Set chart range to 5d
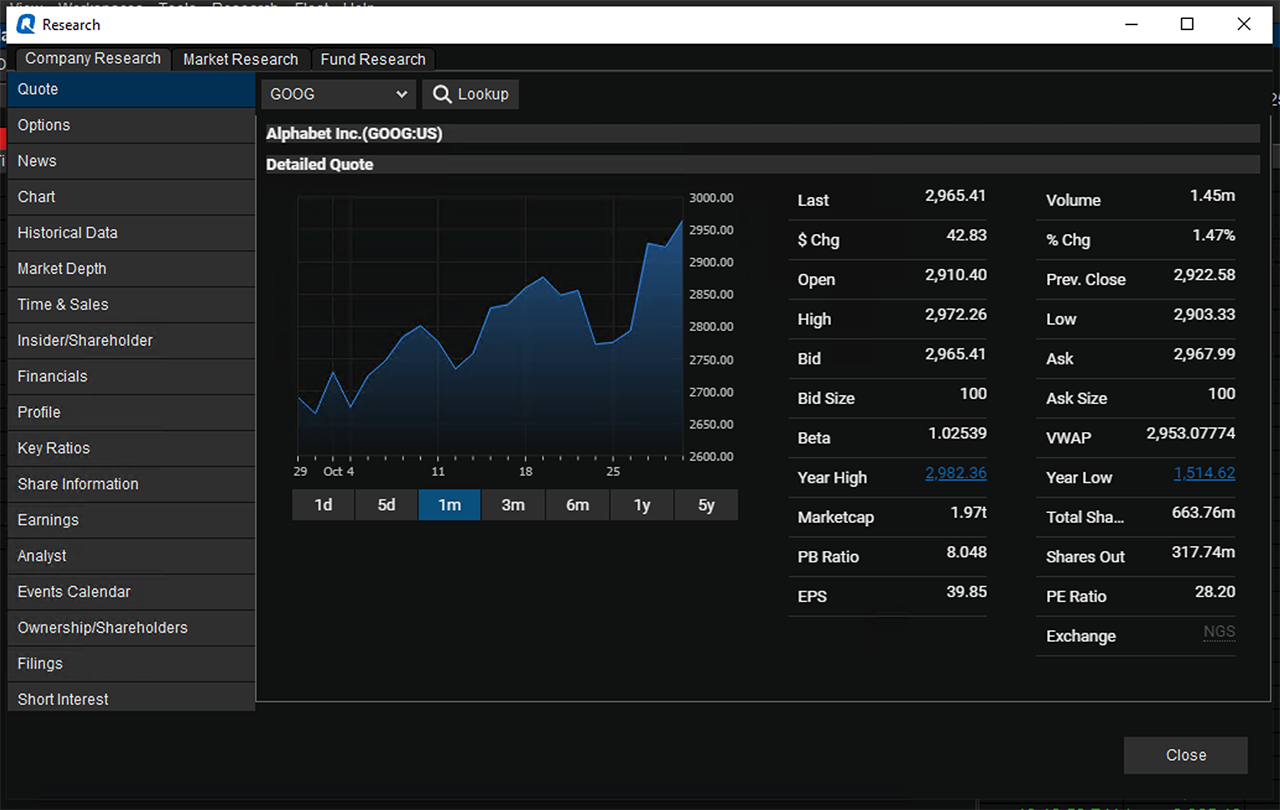The height and width of the screenshot is (810, 1280). 387,505
